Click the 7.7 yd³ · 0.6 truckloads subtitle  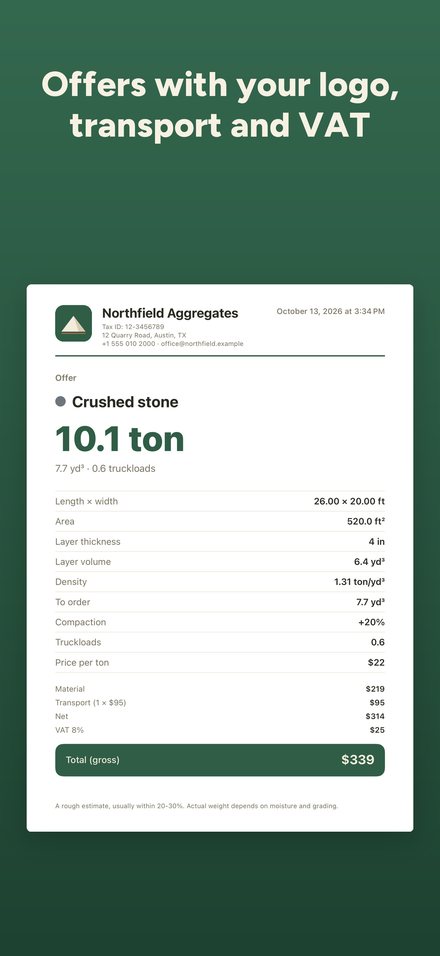(x=105, y=469)
